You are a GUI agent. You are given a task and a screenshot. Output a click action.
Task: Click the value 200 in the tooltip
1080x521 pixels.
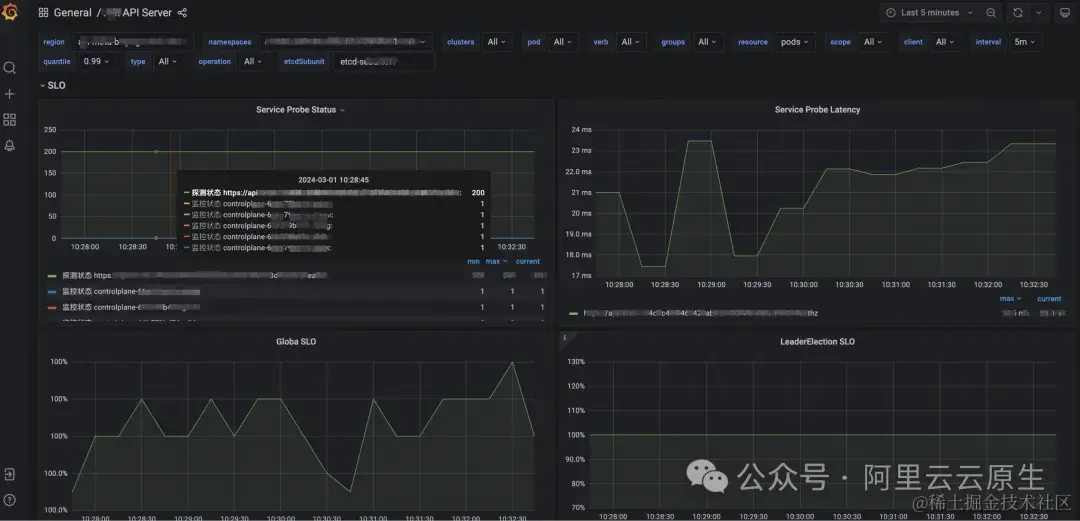click(x=478, y=193)
